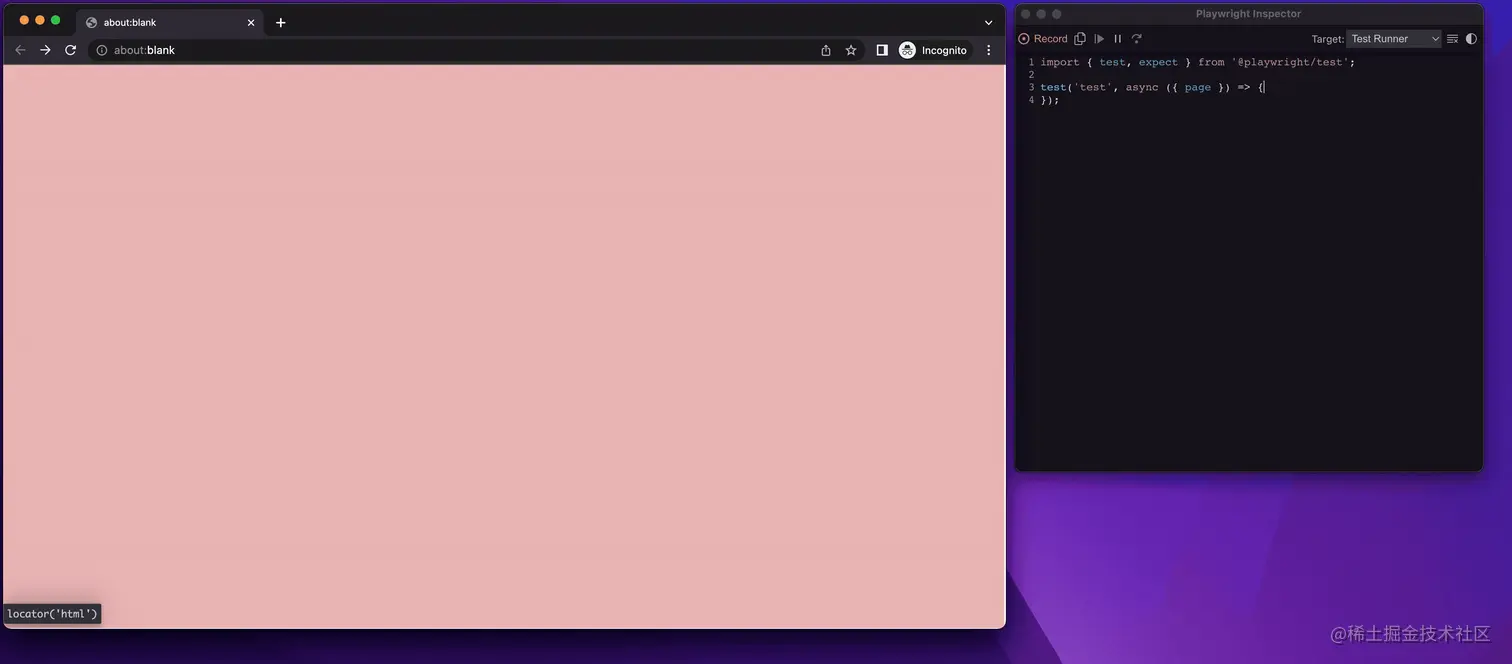Screen dimensions: 1512x664
Task: Select Test Runner from the target selector
Action: point(1394,38)
